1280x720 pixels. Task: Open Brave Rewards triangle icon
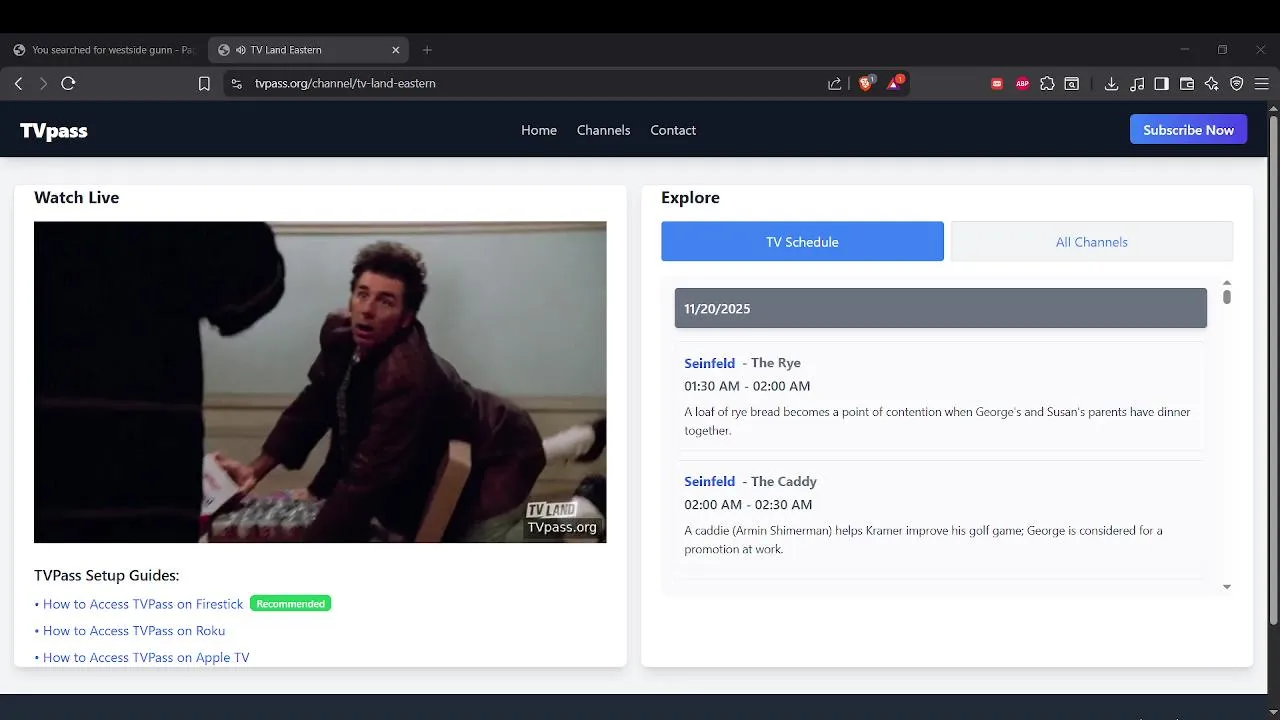[894, 83]
